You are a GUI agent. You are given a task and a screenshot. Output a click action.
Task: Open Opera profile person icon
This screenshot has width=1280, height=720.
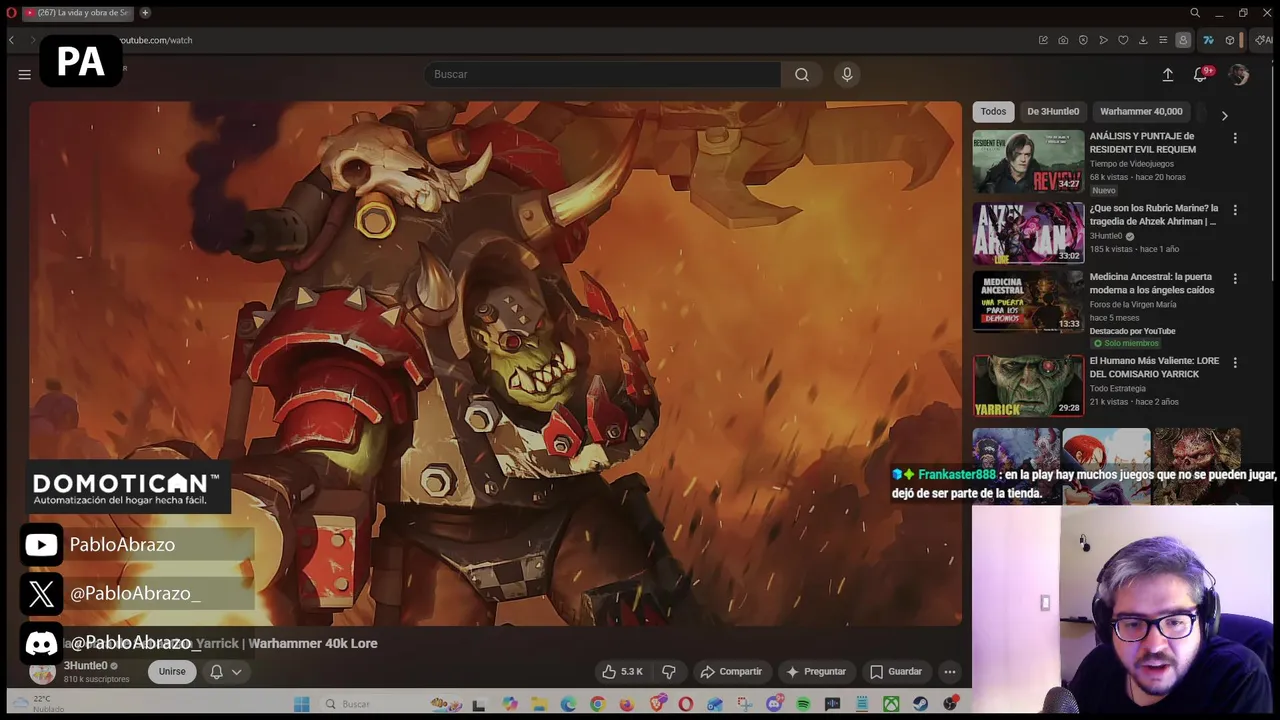pyautogui.click(x=1183, y=40)
